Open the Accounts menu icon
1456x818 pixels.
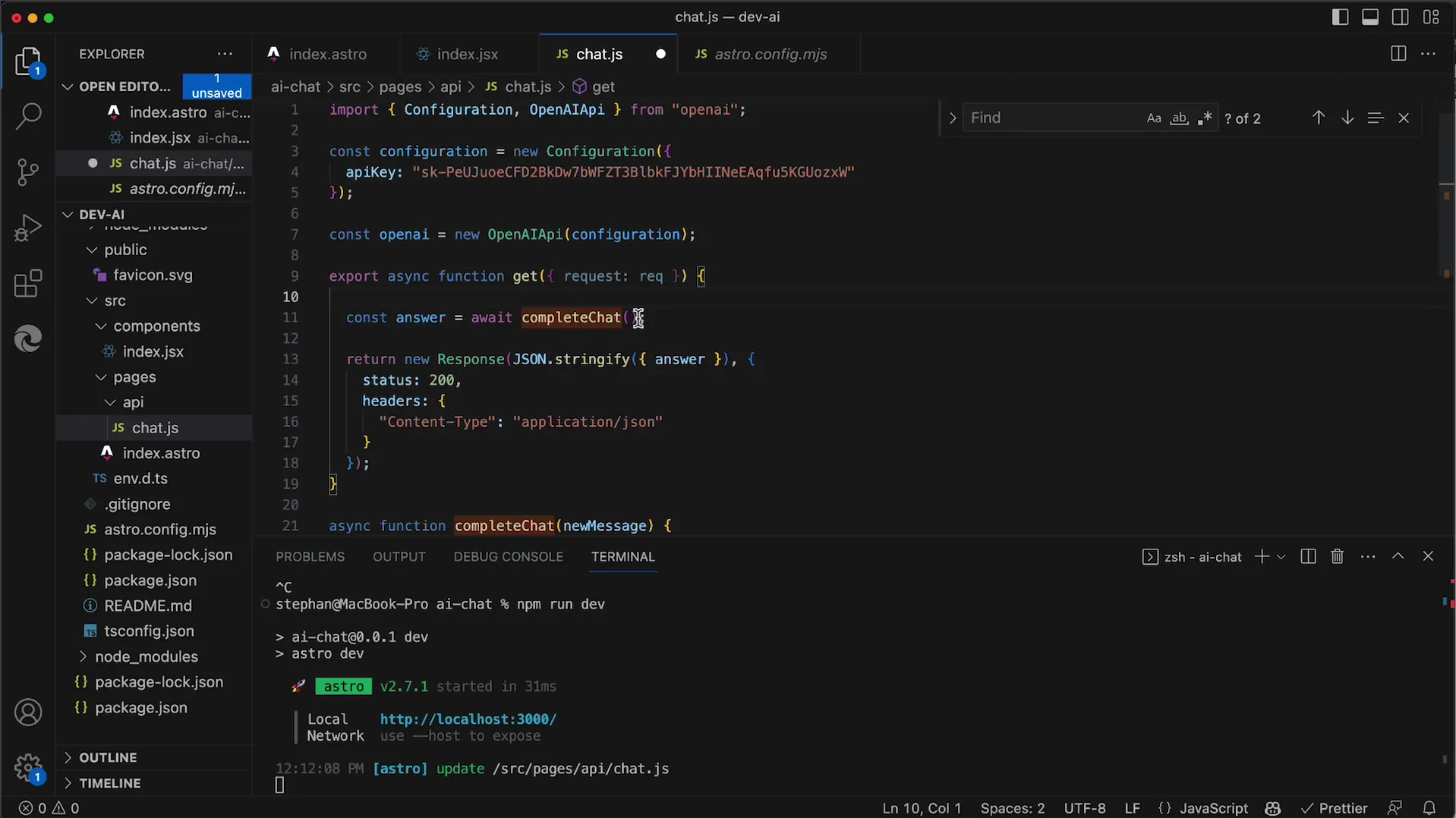(28, 713)
